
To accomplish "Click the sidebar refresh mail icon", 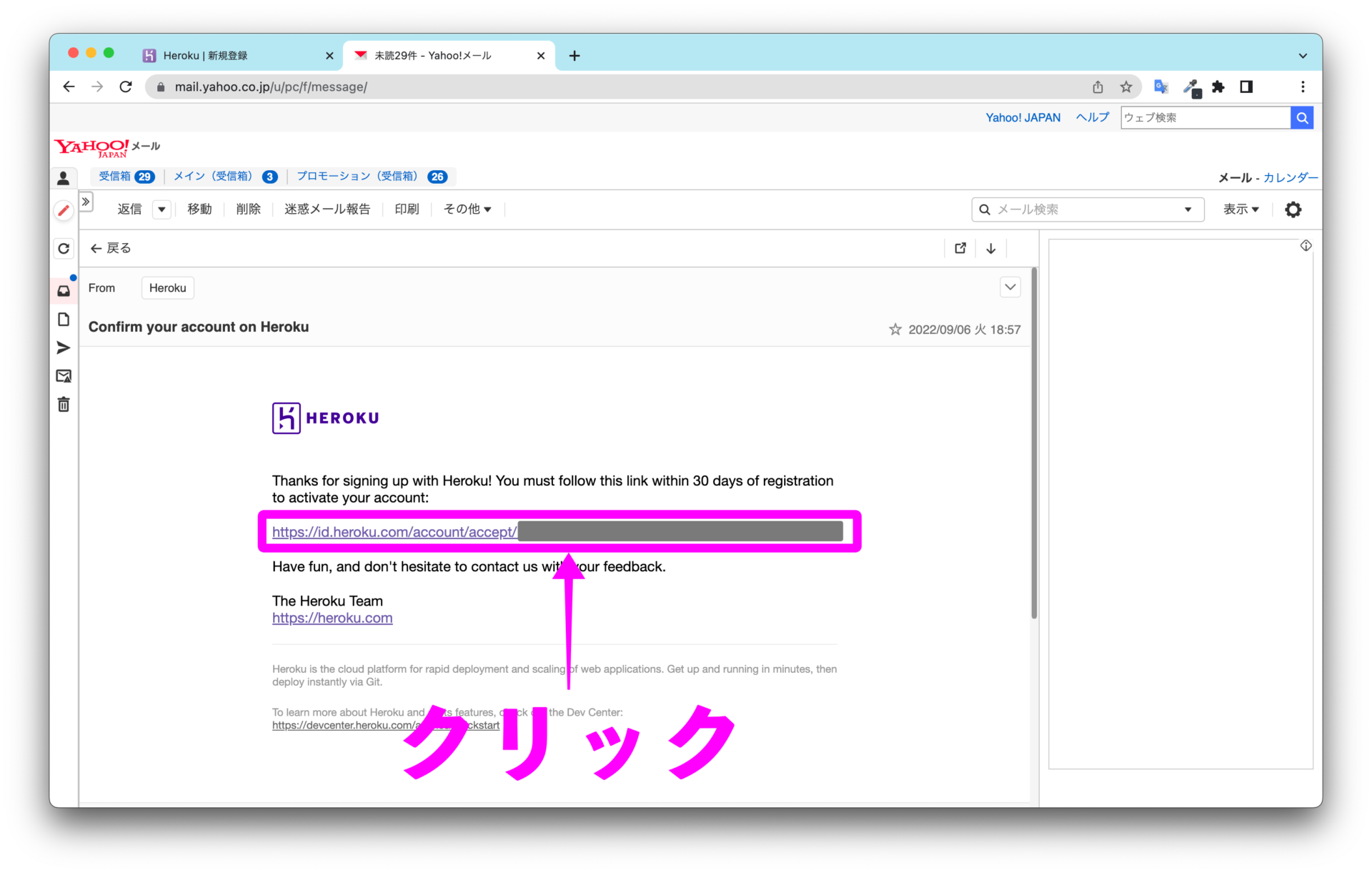I will tap(64, 248).
